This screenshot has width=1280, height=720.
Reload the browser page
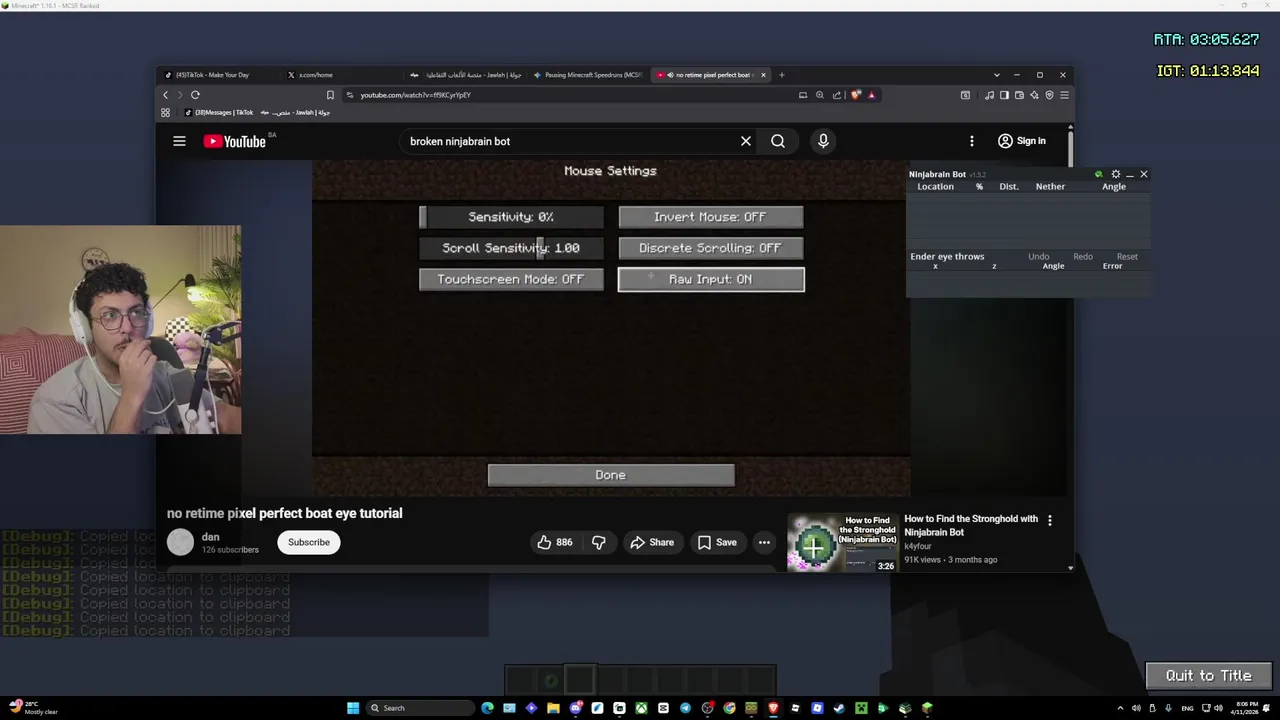pos(195,95)
